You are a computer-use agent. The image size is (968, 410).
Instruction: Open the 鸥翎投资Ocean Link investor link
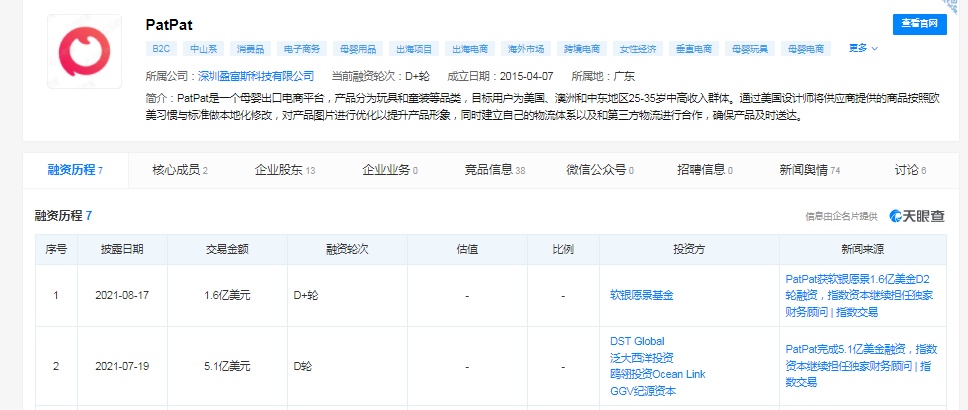(x=657, y=374)
